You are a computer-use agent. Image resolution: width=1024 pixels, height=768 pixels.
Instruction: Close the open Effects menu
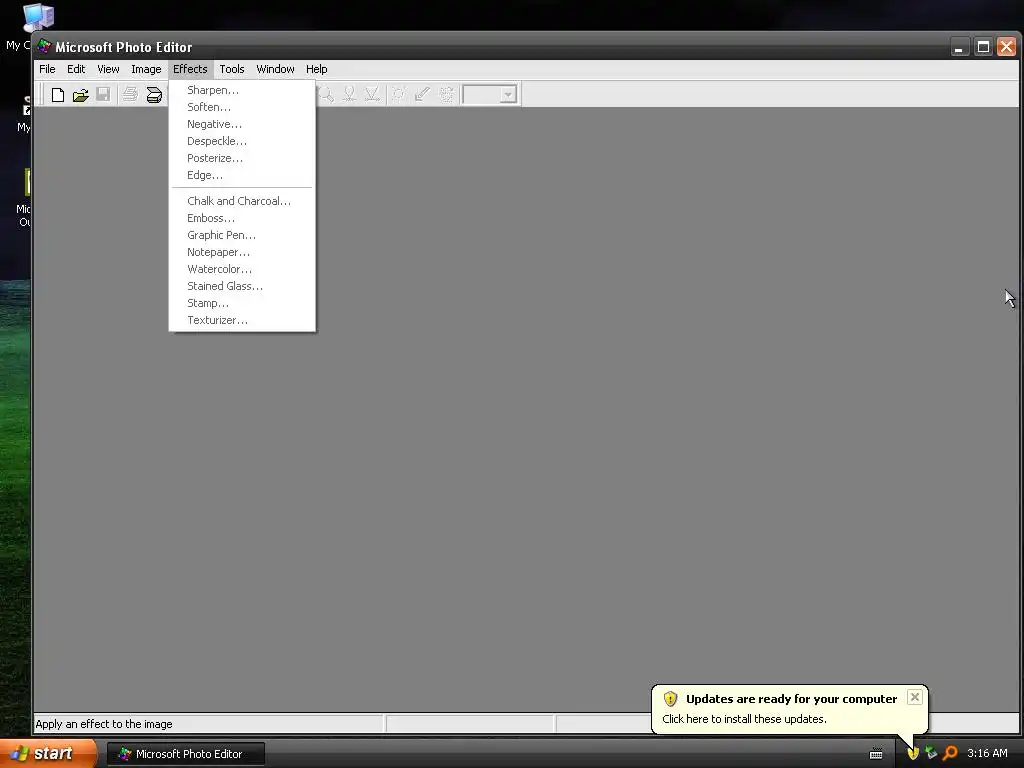point(190,69)
